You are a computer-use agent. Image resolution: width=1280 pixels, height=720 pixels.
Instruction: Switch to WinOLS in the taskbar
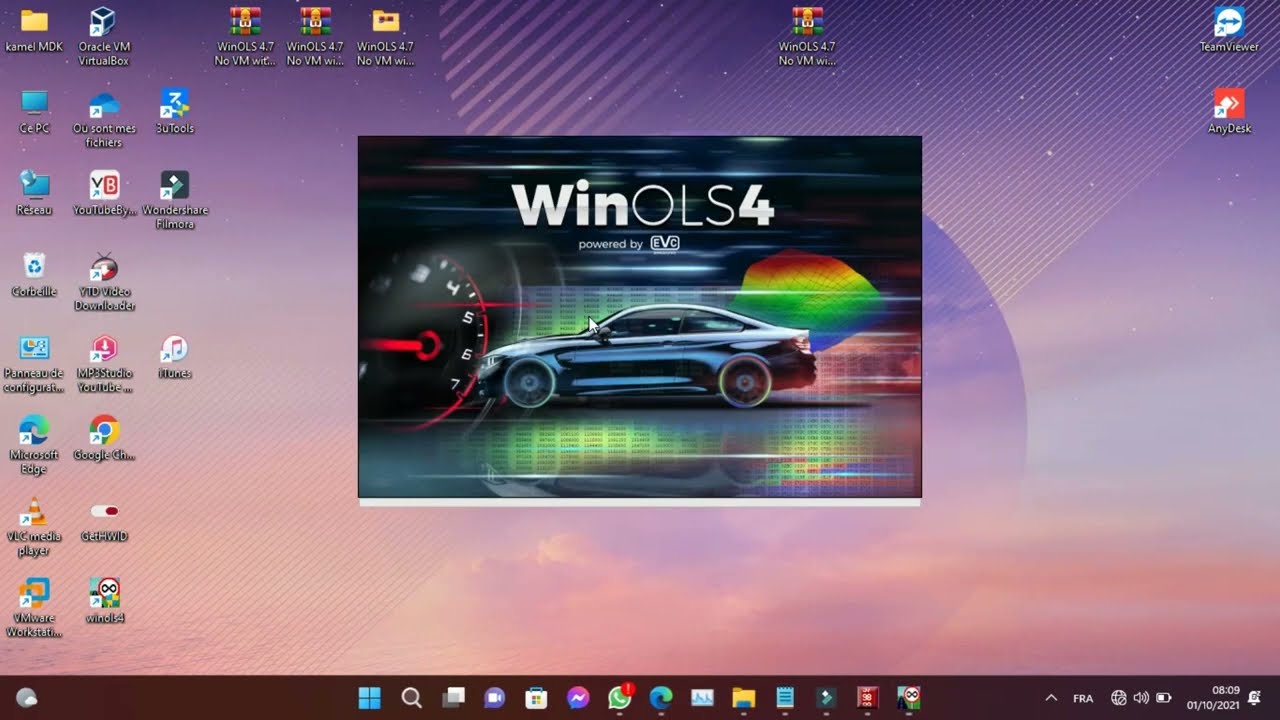point(909,698)
